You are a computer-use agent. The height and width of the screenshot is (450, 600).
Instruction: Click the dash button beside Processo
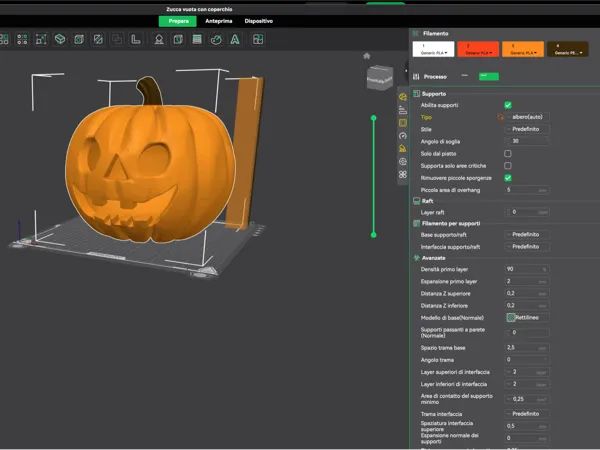465,76
